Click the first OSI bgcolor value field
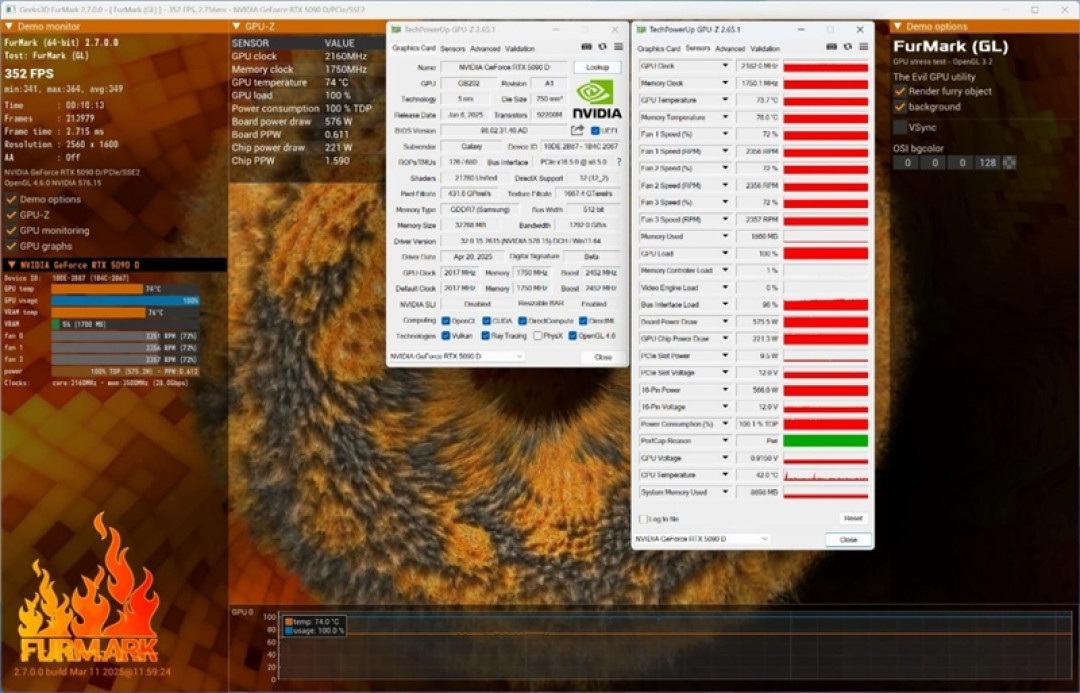Screen dimensions: 1080x693 coord(907,163)
